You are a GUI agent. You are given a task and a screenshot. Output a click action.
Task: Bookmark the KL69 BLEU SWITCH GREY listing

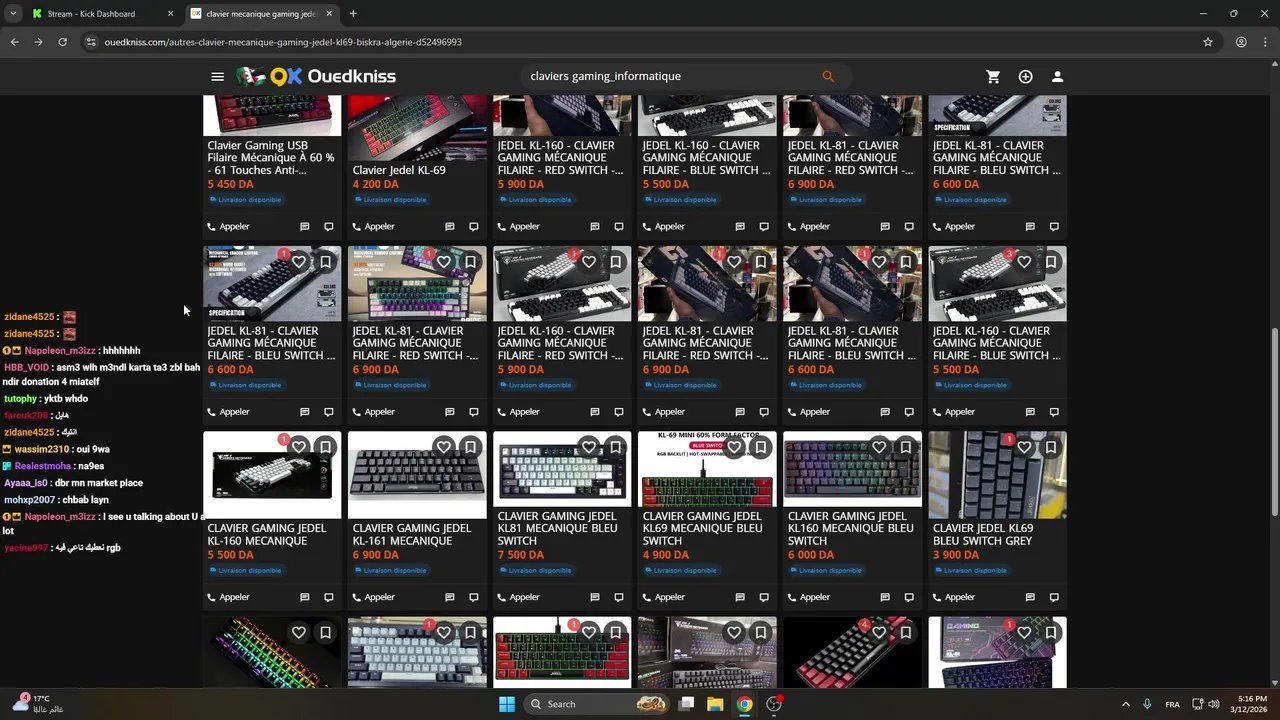tap(1050, 447)
